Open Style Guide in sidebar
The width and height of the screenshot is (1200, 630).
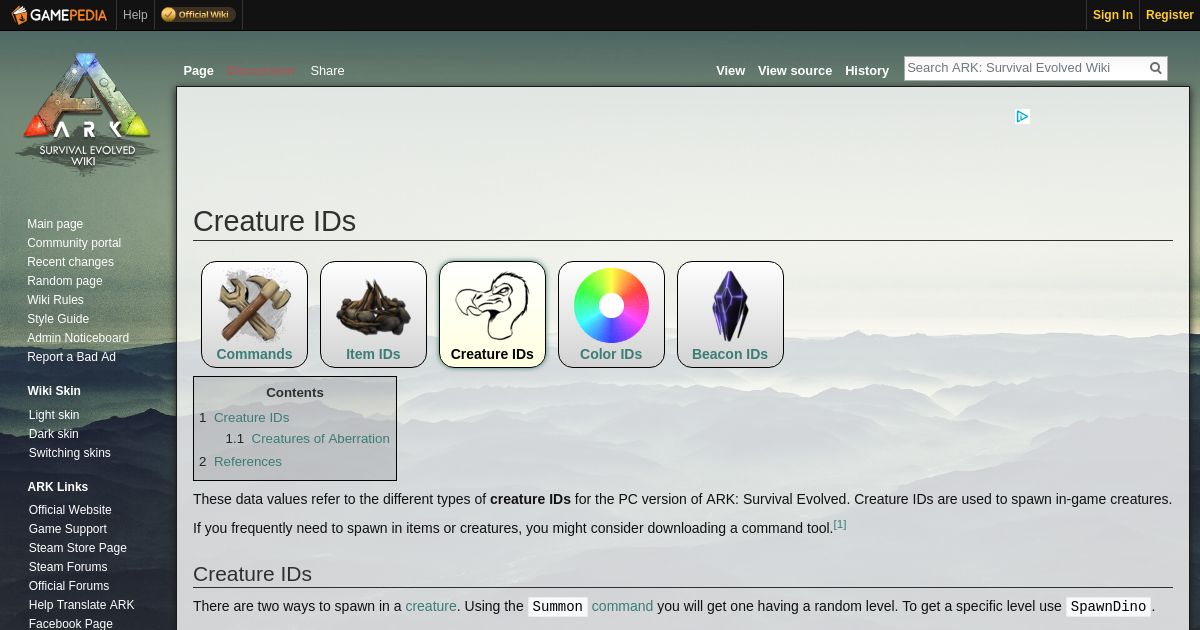click(x=58, y=319)
